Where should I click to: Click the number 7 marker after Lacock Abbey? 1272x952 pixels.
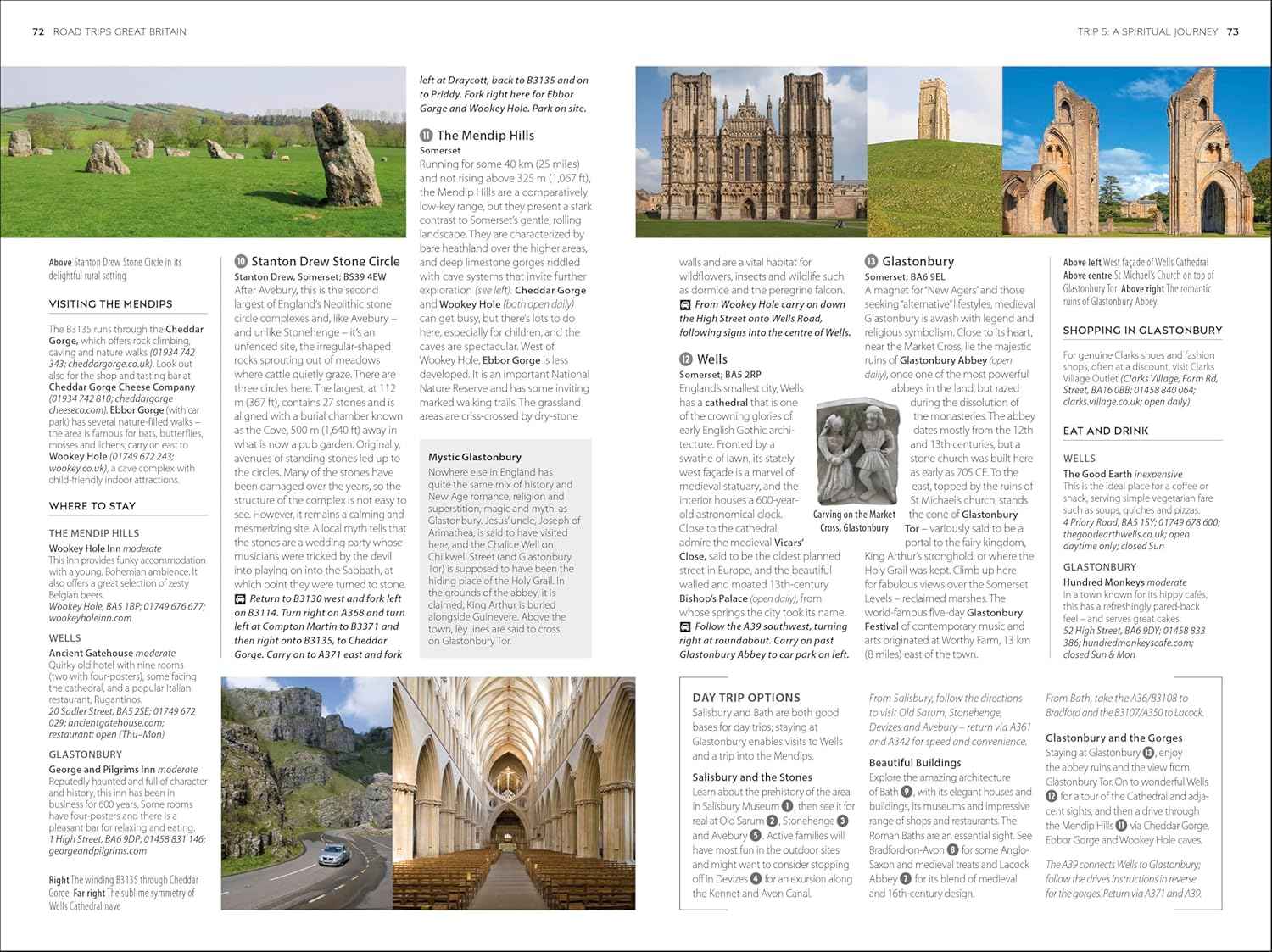pyautogui.click(x=905, y=879)
